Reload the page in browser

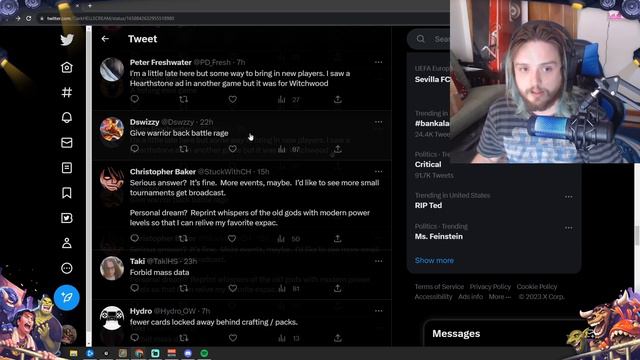pos(29,18)
